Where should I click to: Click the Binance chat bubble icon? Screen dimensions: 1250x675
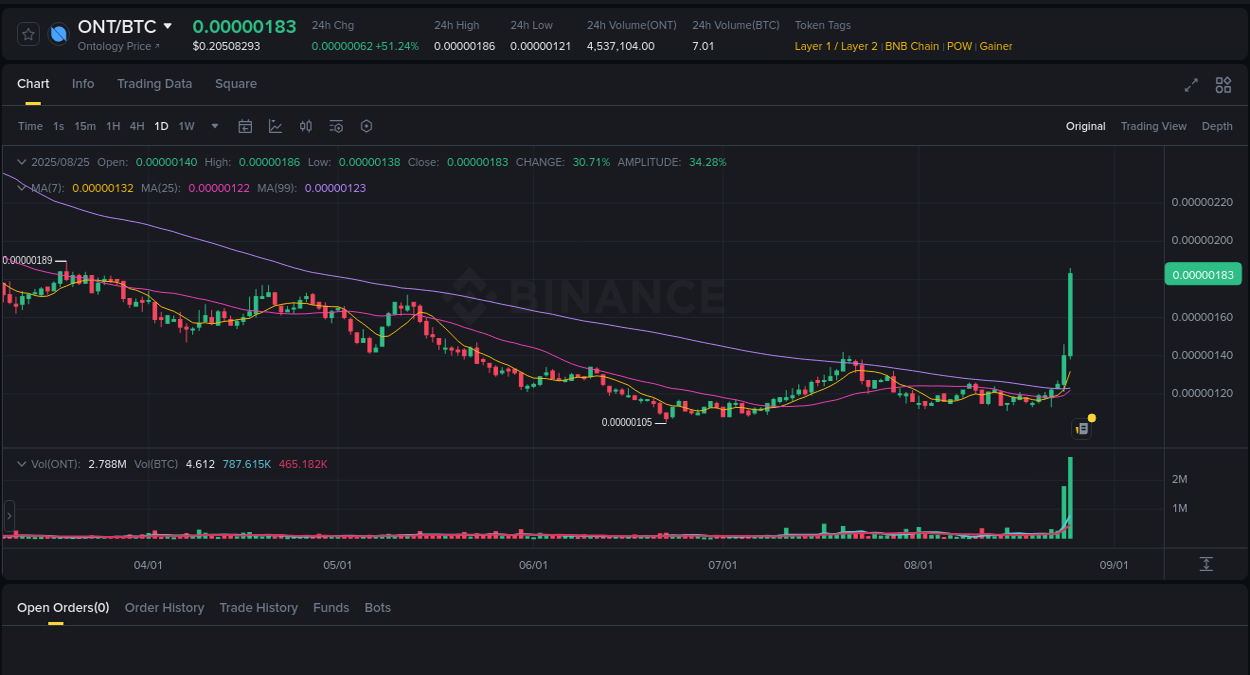[x=1081, y=427]
